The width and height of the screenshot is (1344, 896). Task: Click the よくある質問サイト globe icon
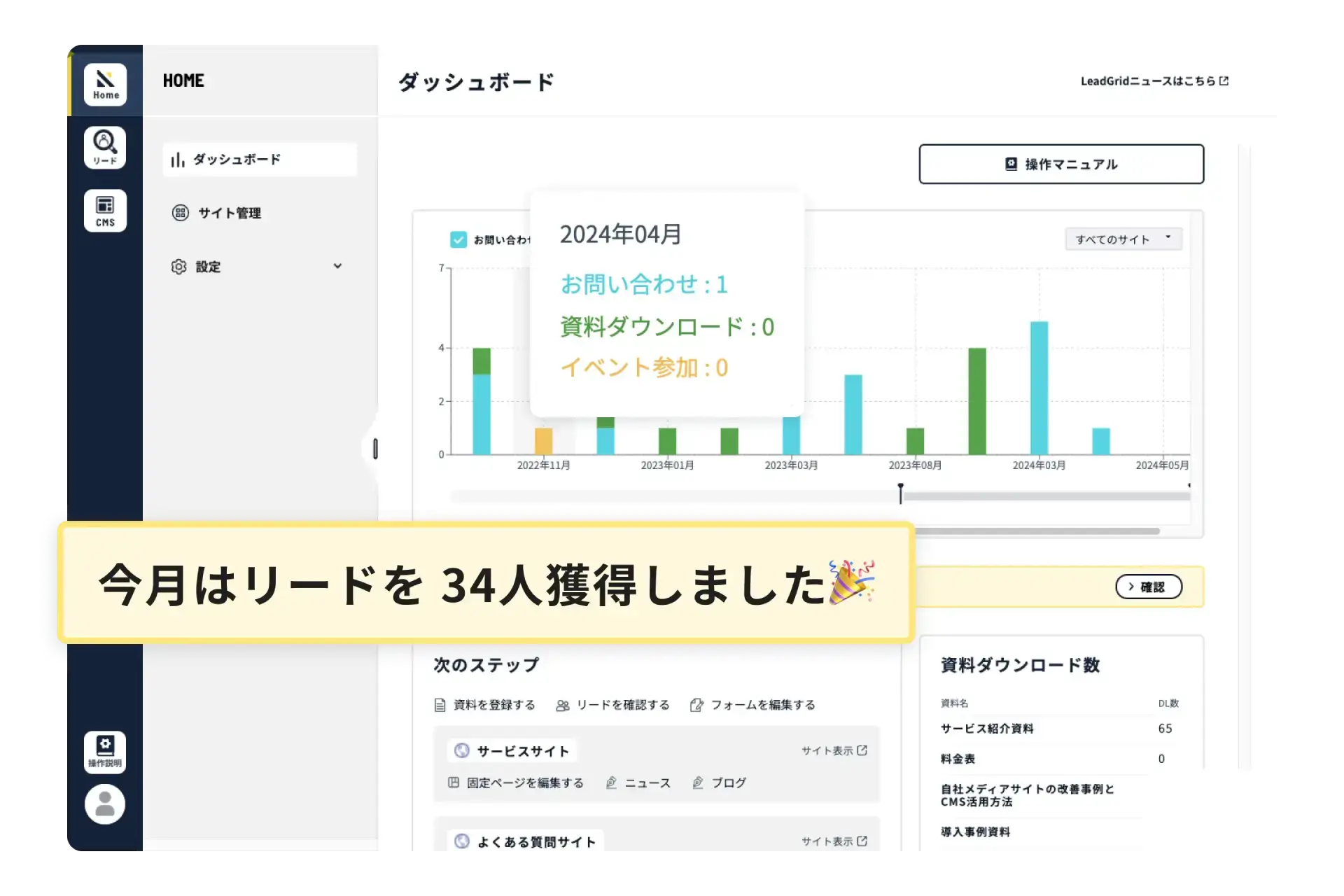[x=462, y=841]
